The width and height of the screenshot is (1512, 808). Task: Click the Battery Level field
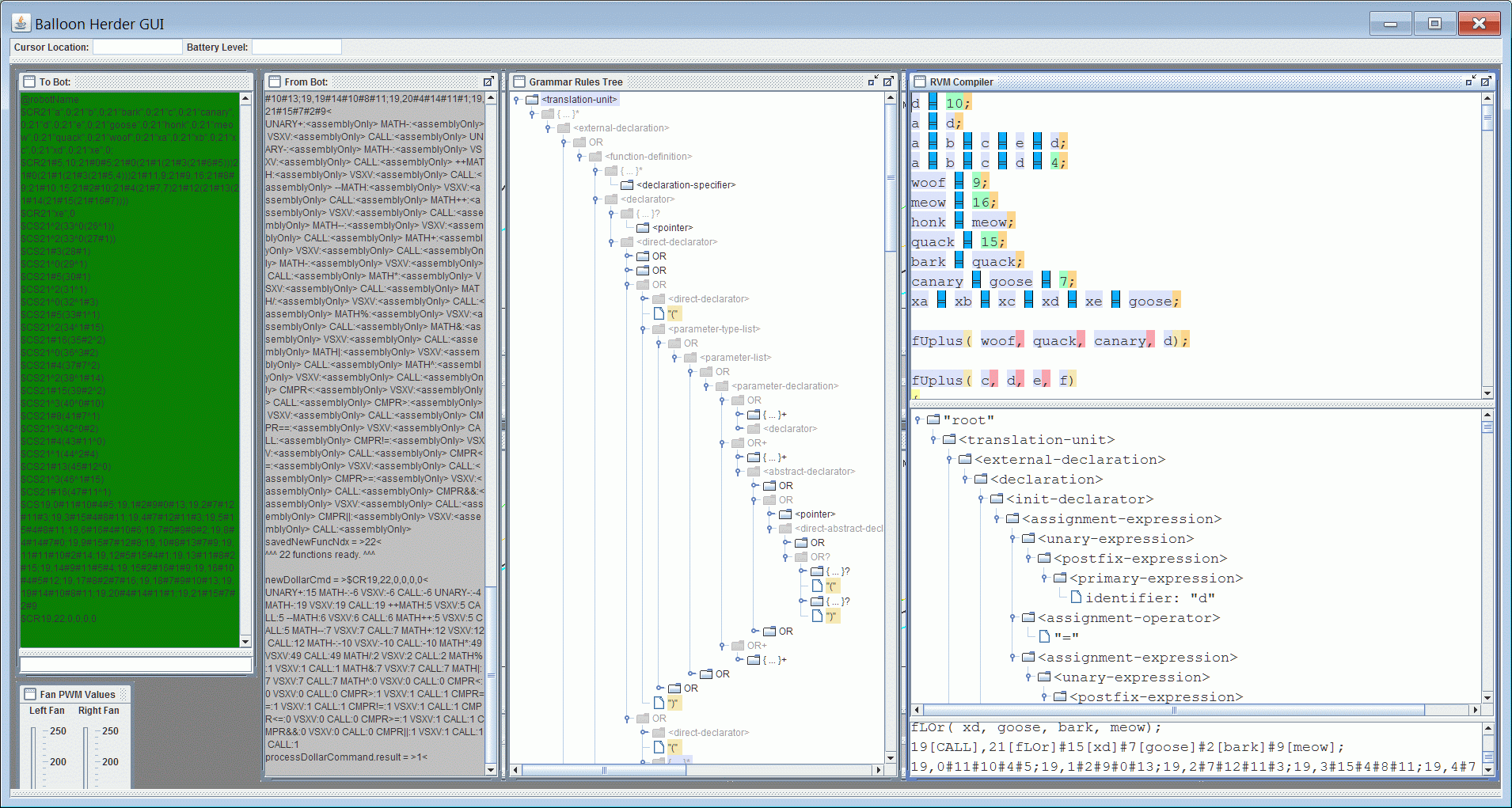pyautogui.click(x=296, y=47)
